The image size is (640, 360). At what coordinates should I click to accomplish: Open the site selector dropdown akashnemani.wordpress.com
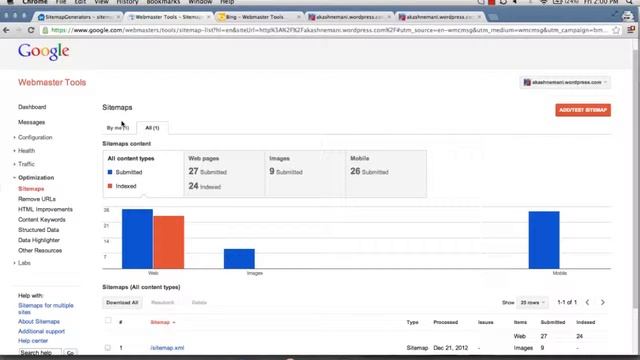pyautogui.click(x=565, y=82)
